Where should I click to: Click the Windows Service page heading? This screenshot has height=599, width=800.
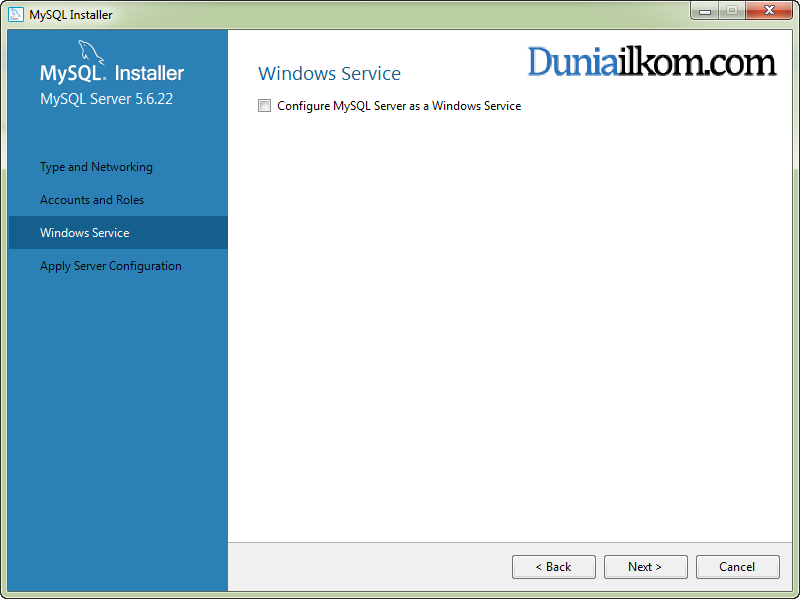[x=330, y=73]
